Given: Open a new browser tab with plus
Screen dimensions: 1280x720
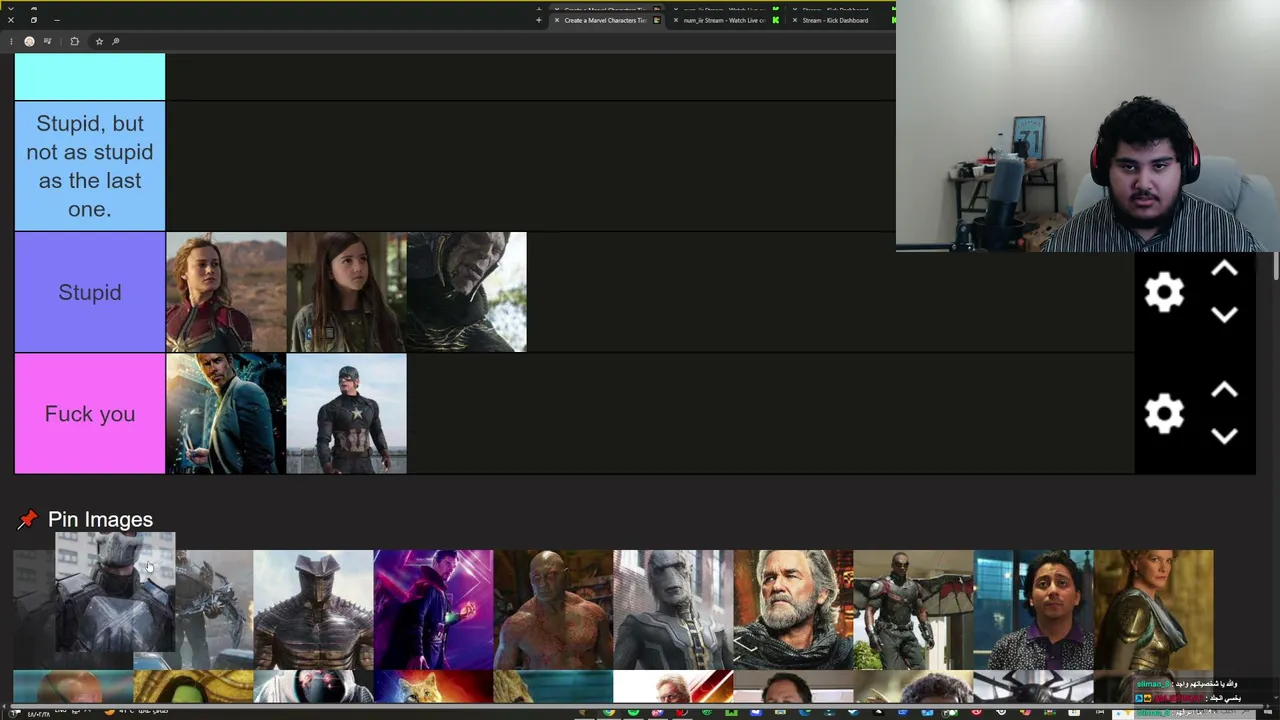Looking at the screenshot, I should coord(539,20).
